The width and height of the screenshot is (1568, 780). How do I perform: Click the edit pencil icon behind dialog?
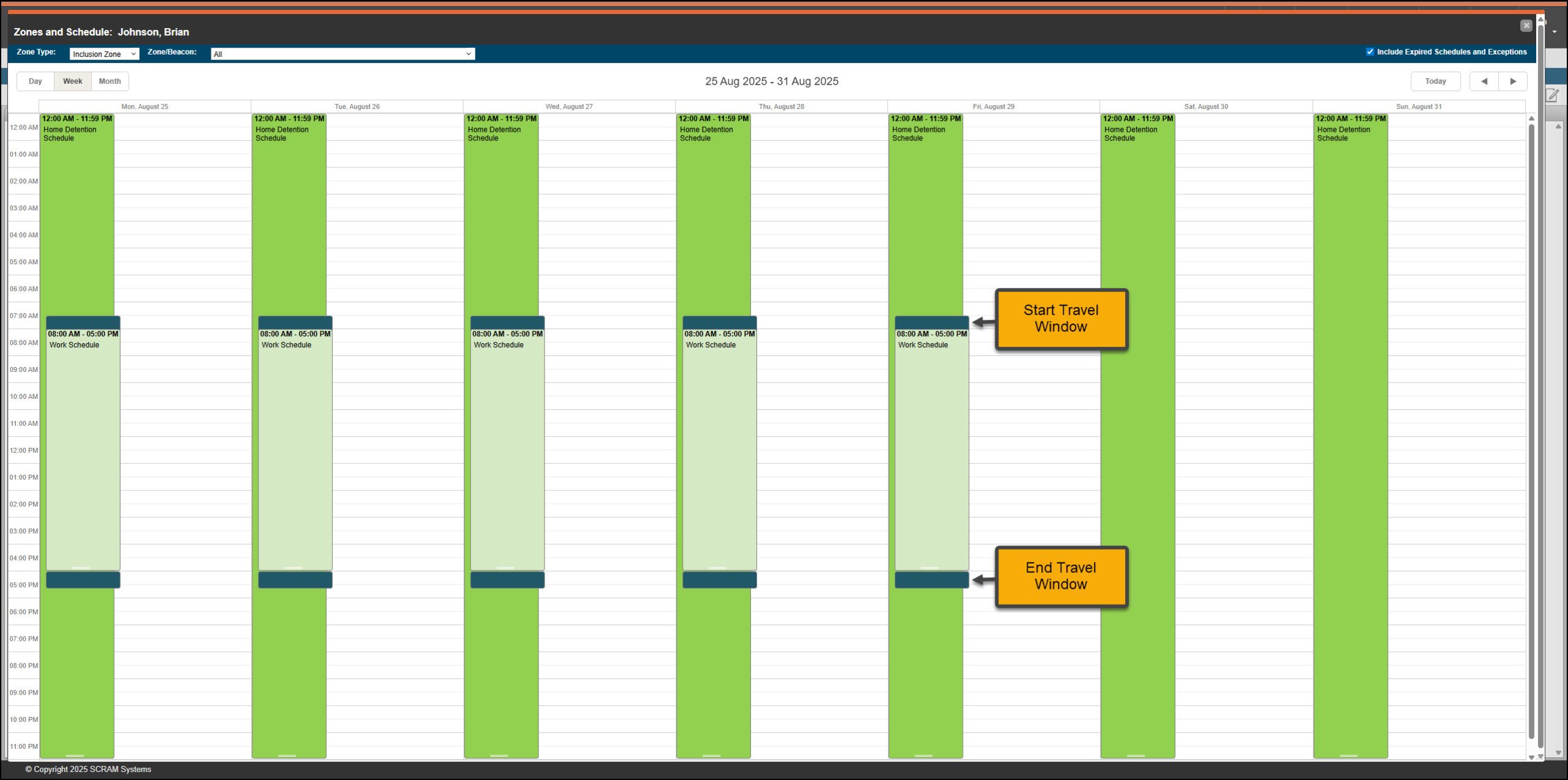(1552, 95)
